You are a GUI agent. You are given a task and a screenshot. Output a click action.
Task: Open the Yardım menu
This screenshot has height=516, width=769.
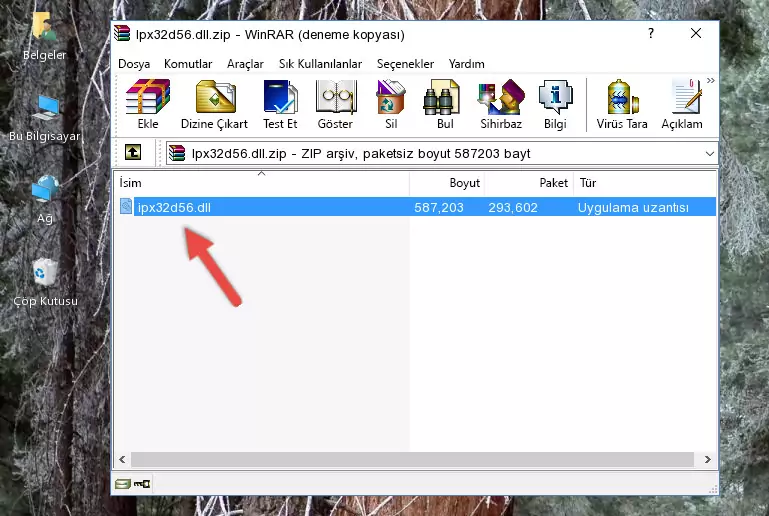(466, 64)
